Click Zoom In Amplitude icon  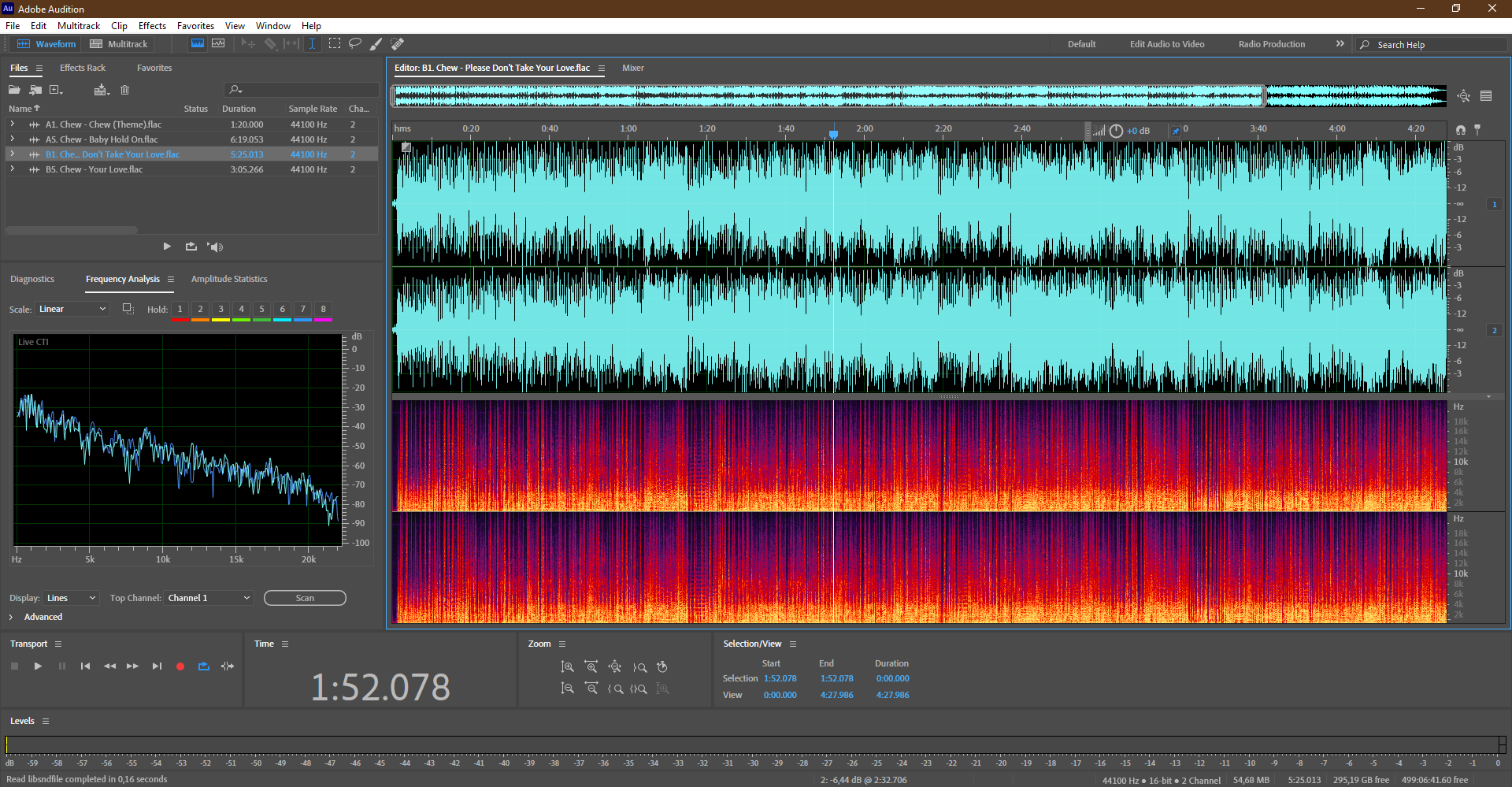(x=567, y=667)
